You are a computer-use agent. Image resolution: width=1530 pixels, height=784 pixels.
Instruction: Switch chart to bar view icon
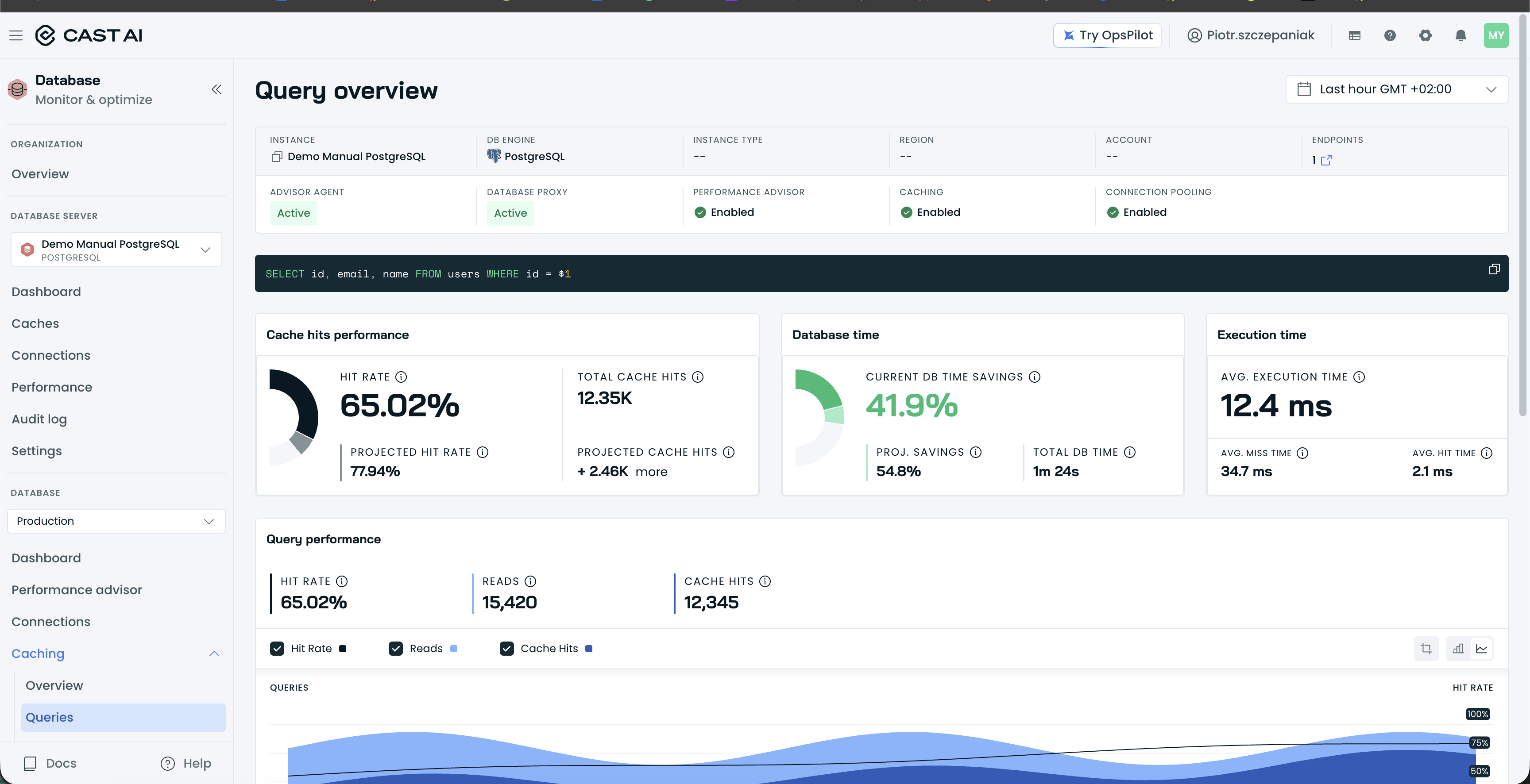1458,649
